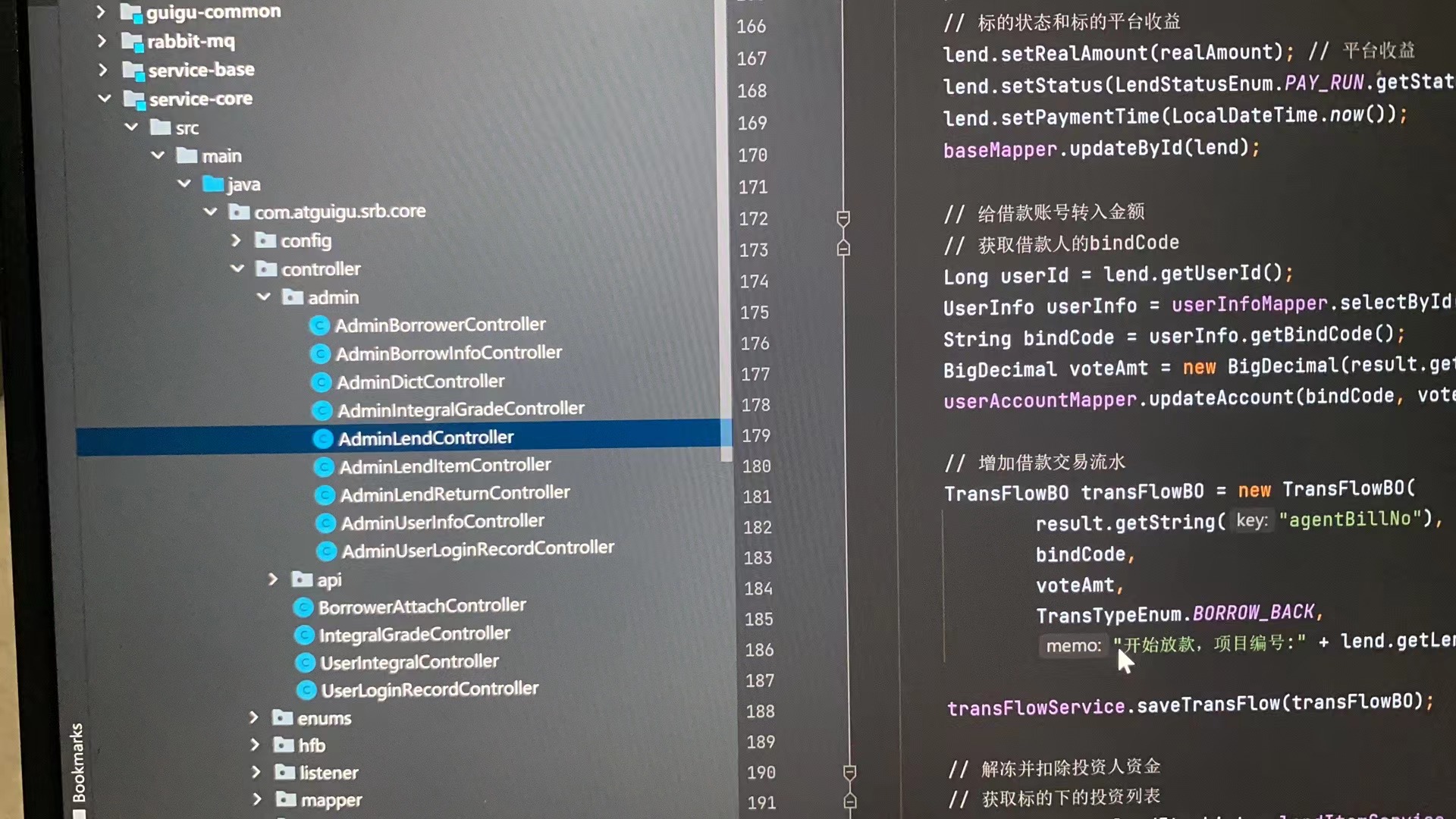Collapse the service-core module
Screen dimensions: 1456x819
point(105,99)
